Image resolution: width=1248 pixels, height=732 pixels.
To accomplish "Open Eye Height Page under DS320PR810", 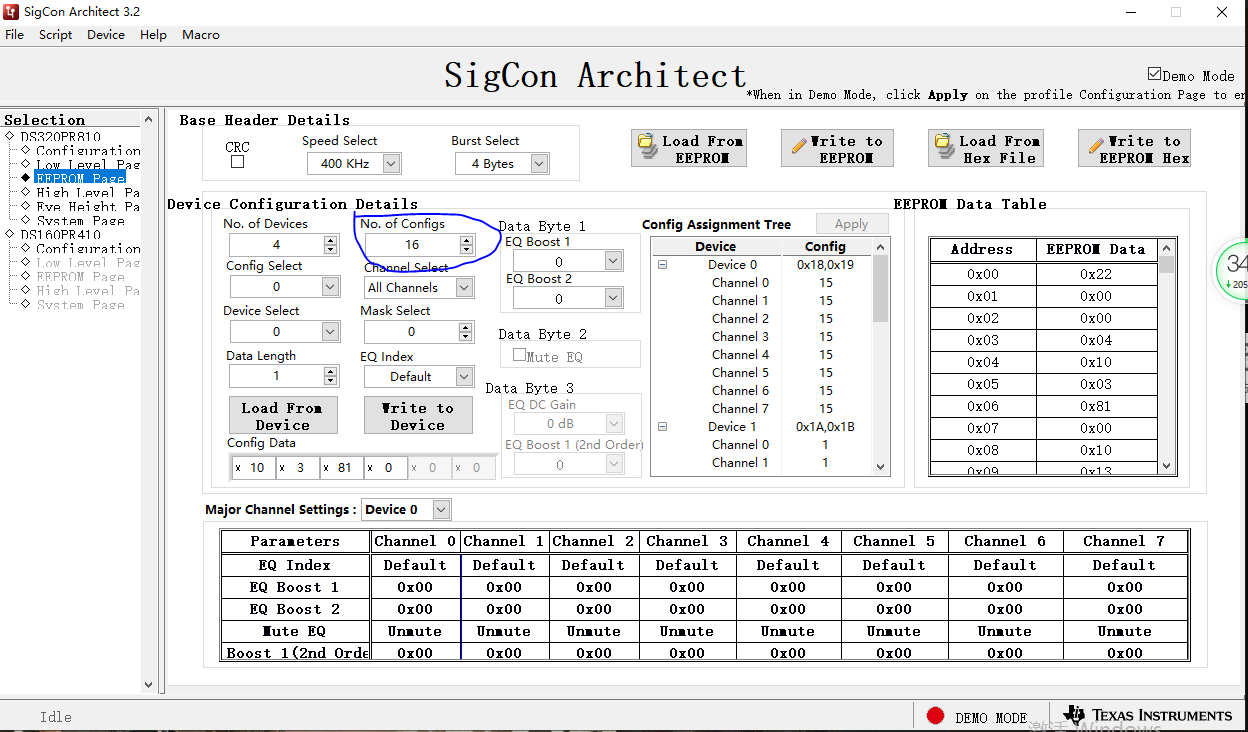I will pyautogui.click(x=88, y=206).
